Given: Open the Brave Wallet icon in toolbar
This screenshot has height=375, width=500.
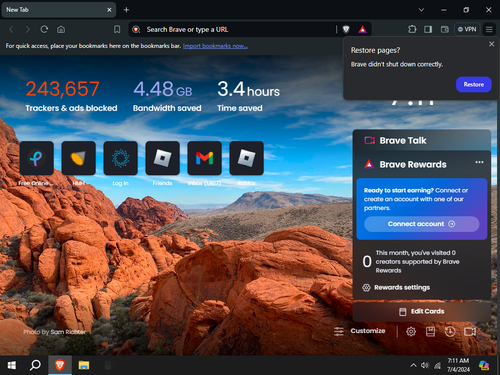Looking at the screenshot, I should [x=445, y=29].
